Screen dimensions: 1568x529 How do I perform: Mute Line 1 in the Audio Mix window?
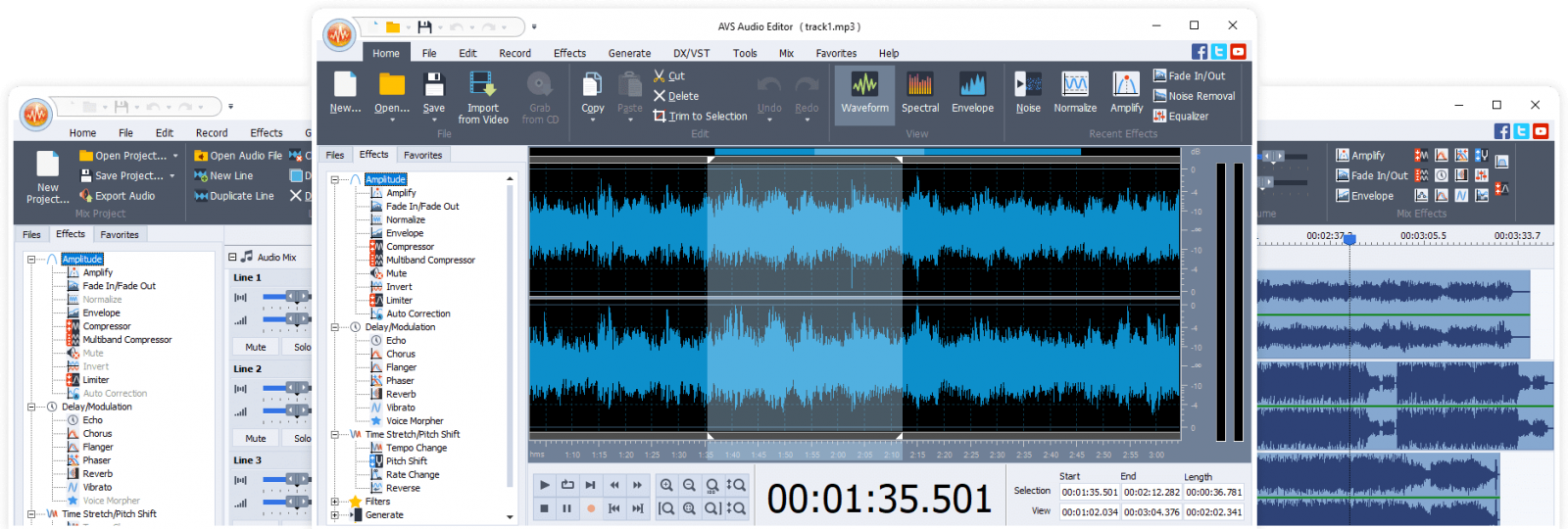[256, 347]
